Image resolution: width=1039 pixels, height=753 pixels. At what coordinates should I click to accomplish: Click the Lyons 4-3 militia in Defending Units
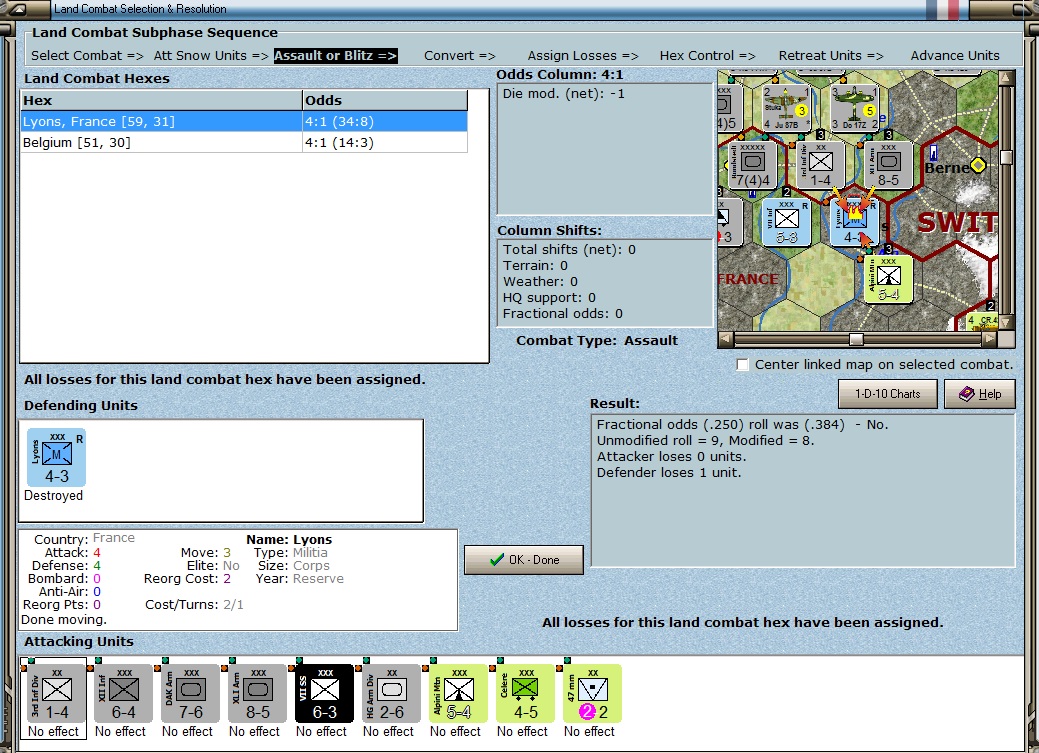click(56, 458)
